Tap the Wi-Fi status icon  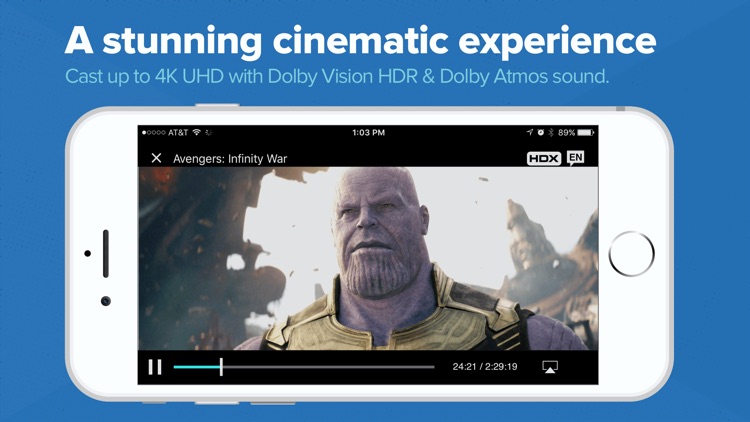click(x=197, y=132)
